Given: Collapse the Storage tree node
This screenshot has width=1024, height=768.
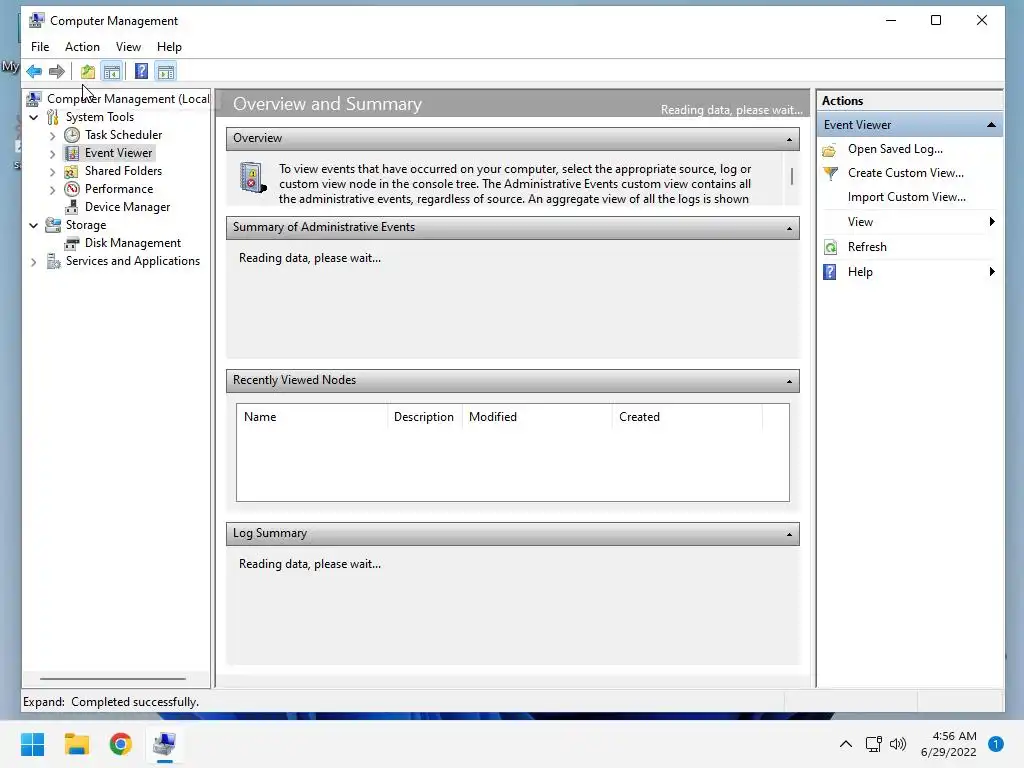Looking at the screenshot, I should pyautogui.click(x=34, y=225).
